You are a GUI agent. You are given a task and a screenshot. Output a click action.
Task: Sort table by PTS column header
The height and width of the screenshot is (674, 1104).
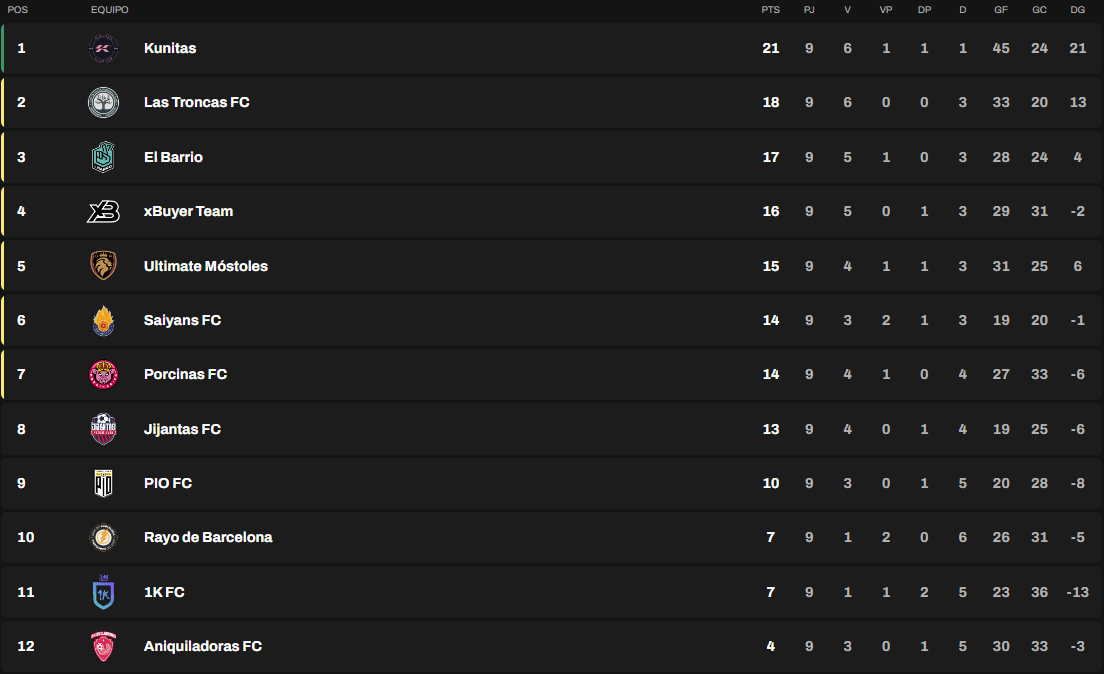click(770, 10)
